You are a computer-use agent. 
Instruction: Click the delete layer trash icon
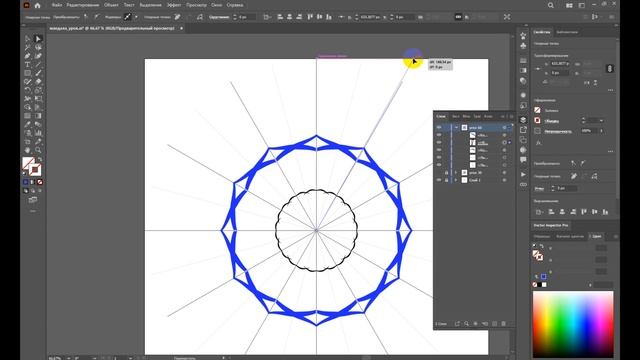pyautogui.click(x=503, y=324)
